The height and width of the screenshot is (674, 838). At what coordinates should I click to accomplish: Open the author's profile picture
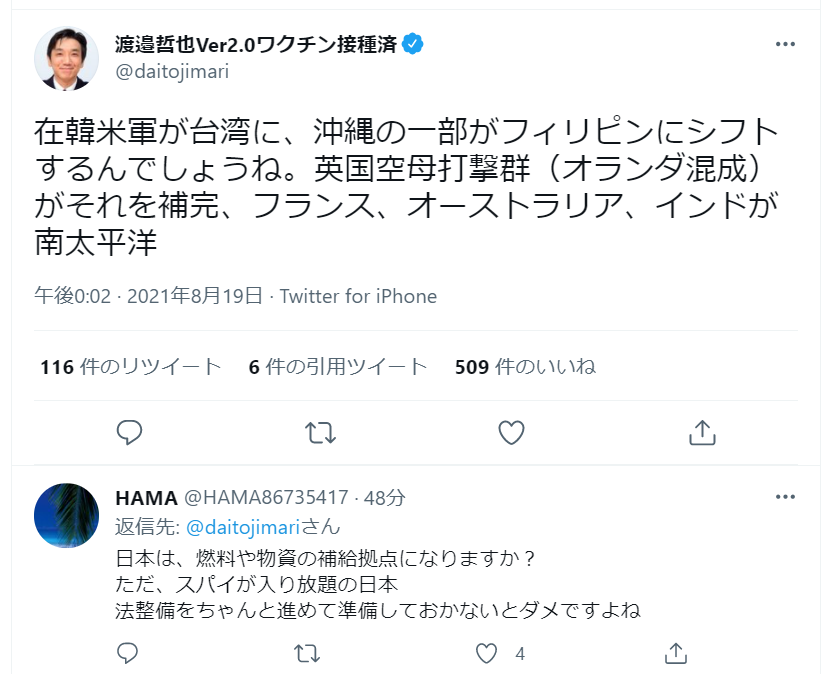[x=66, y=58]
